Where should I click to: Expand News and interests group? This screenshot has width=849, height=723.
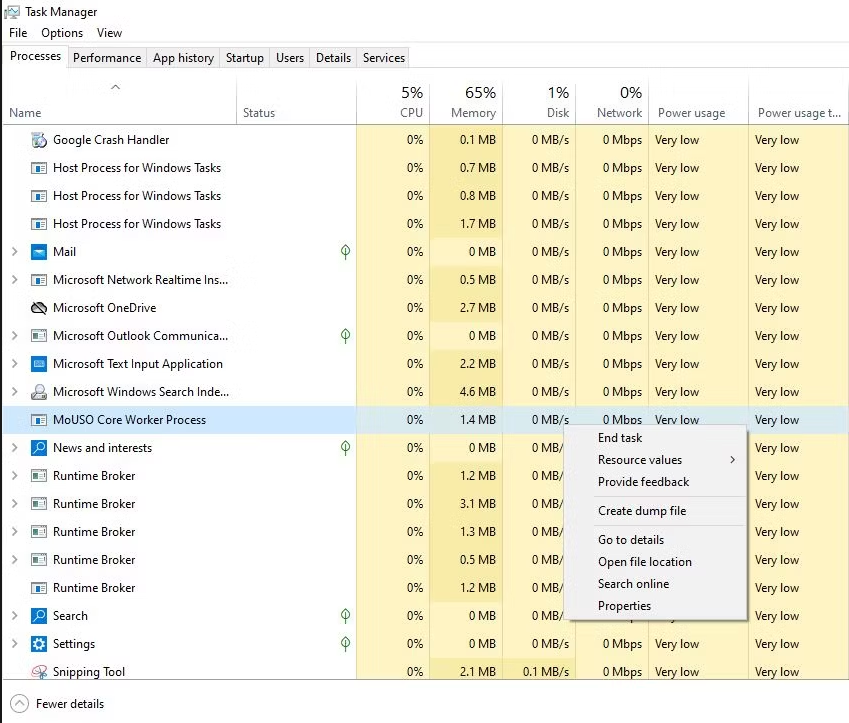15,448
